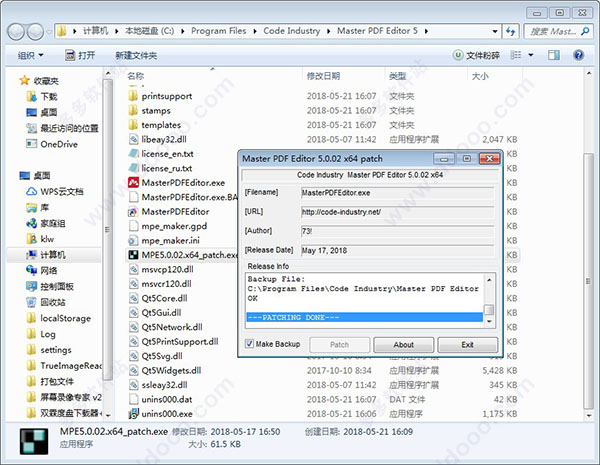Select the stamps folder
Screen dimensions: 600x465
pos(156,111)
